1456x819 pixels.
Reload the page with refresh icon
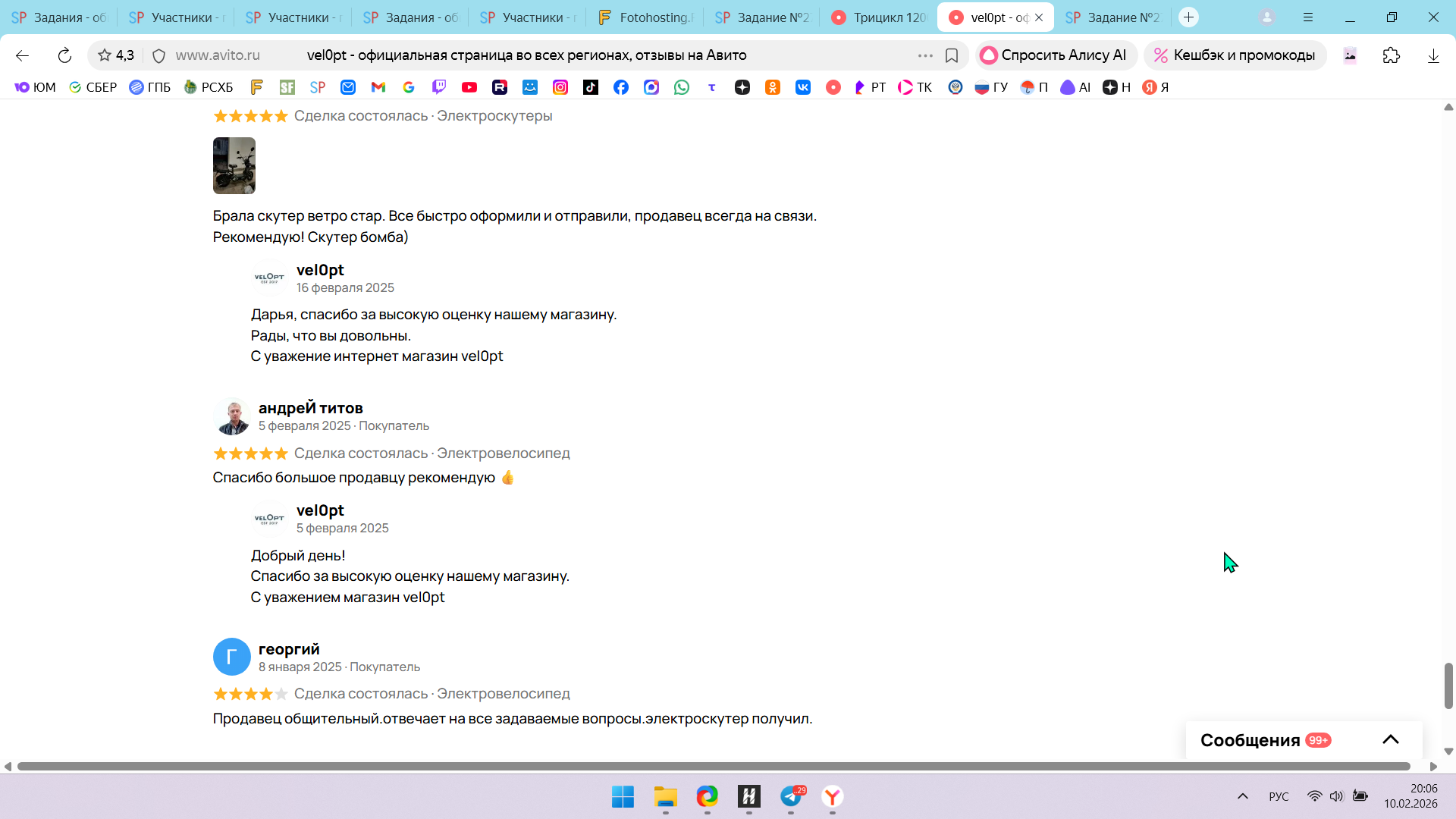click(x=64, y=55)
